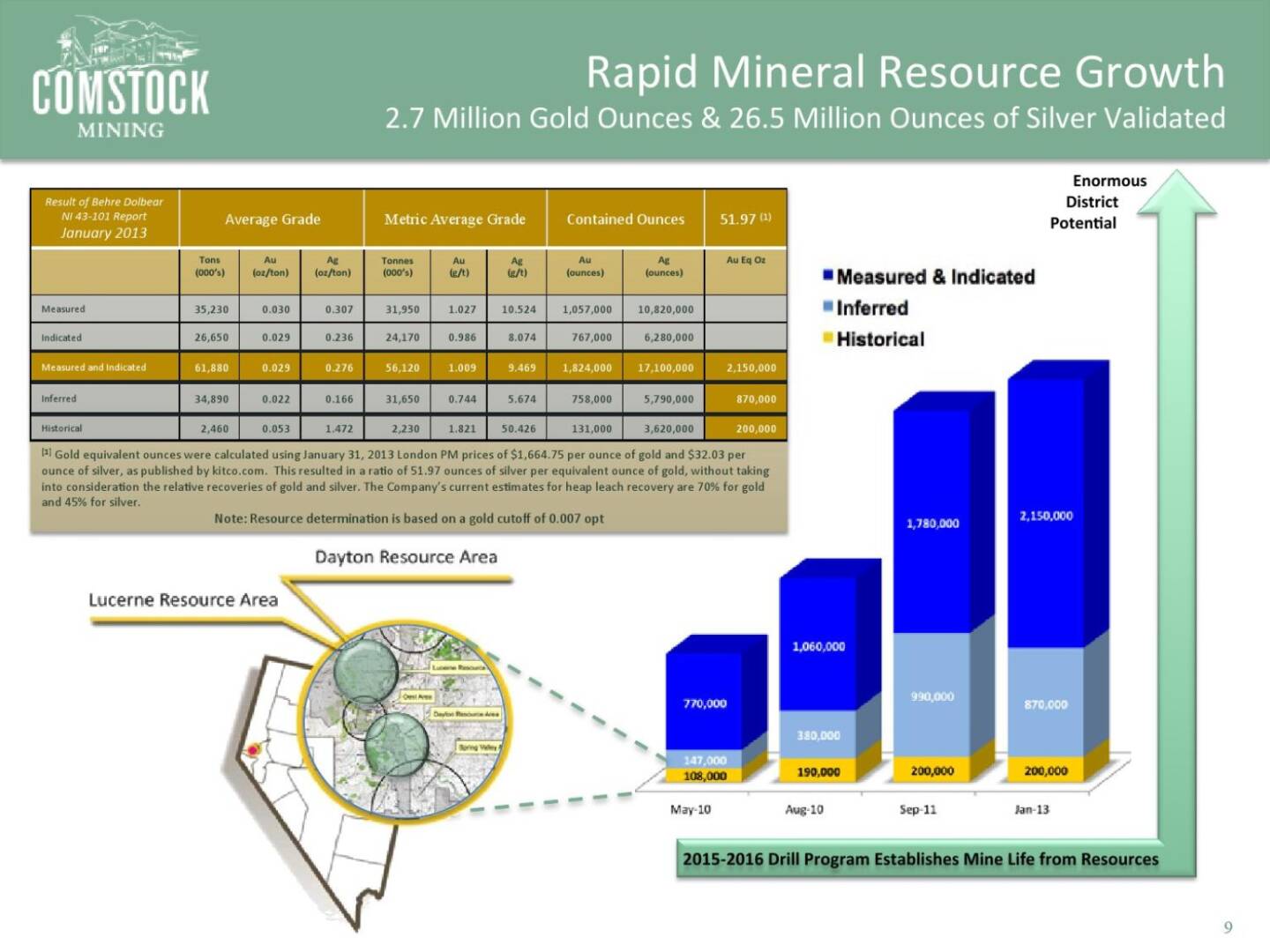Click the 190,000 value on Aug-10 bar
The height and width of the screenshot is (952, 1270).
pyautogui.click(x=818, y=772)
